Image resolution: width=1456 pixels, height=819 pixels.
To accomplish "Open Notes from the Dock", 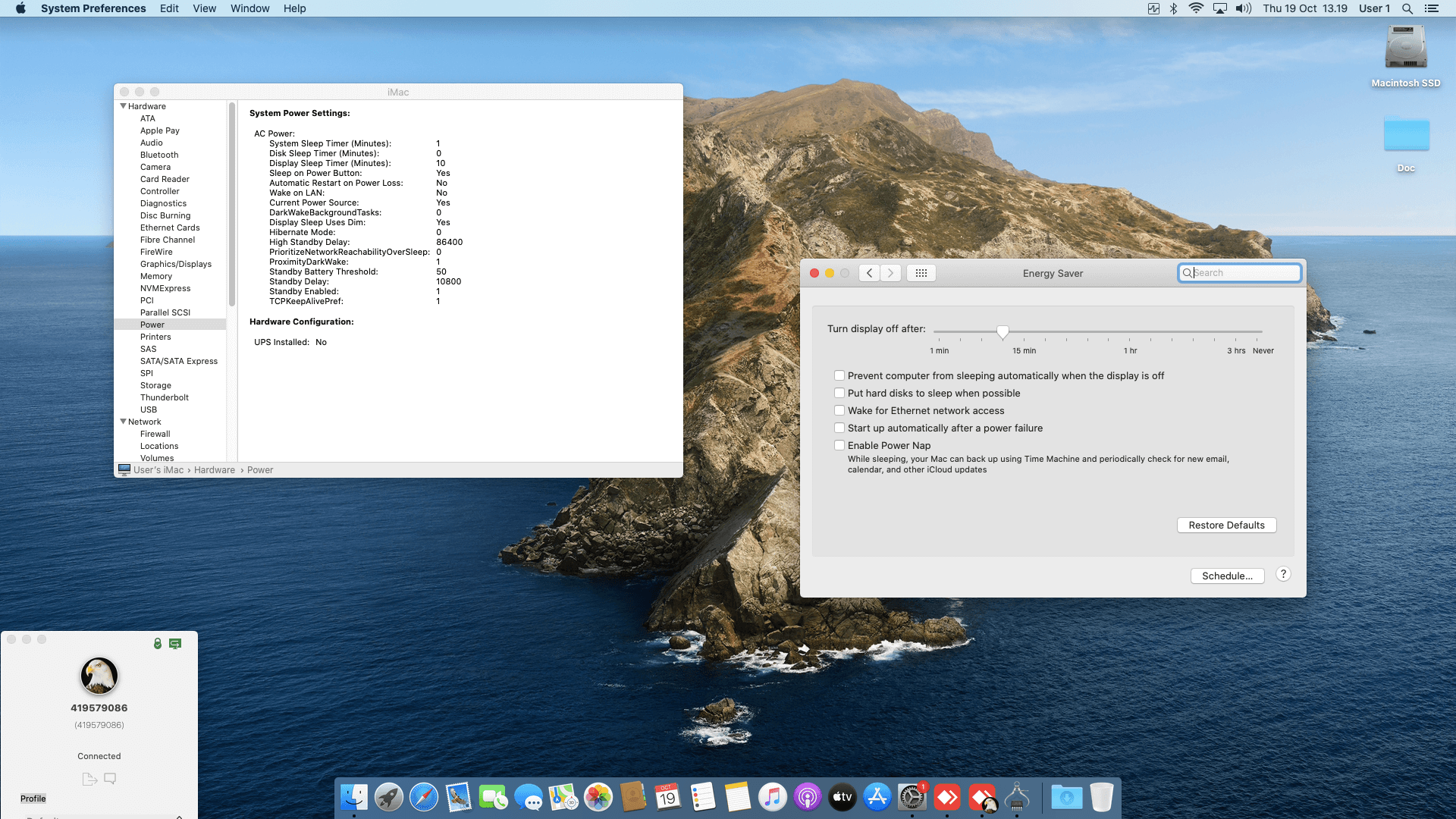I will point(738,797).
